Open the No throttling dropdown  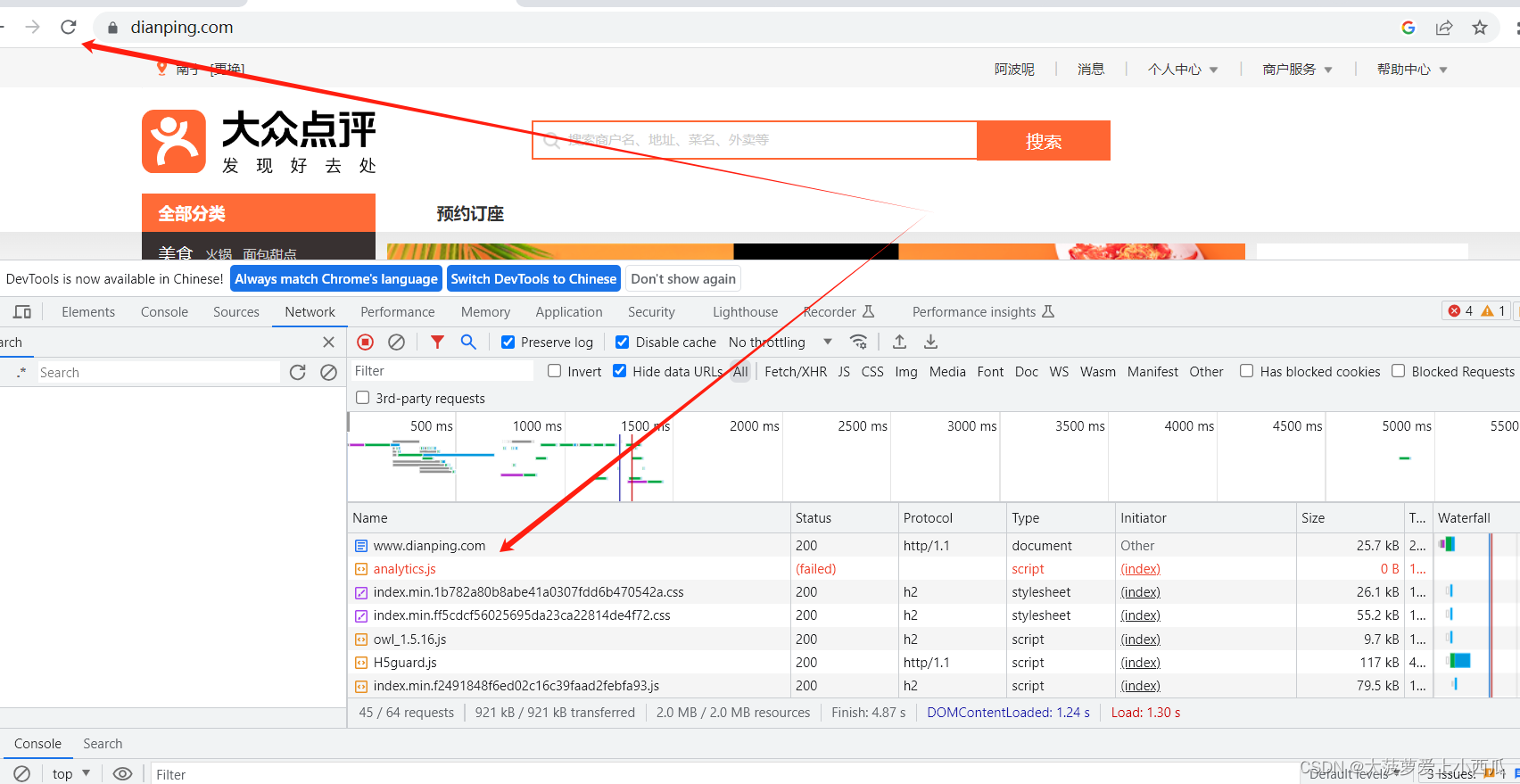[x=781, y=342]
